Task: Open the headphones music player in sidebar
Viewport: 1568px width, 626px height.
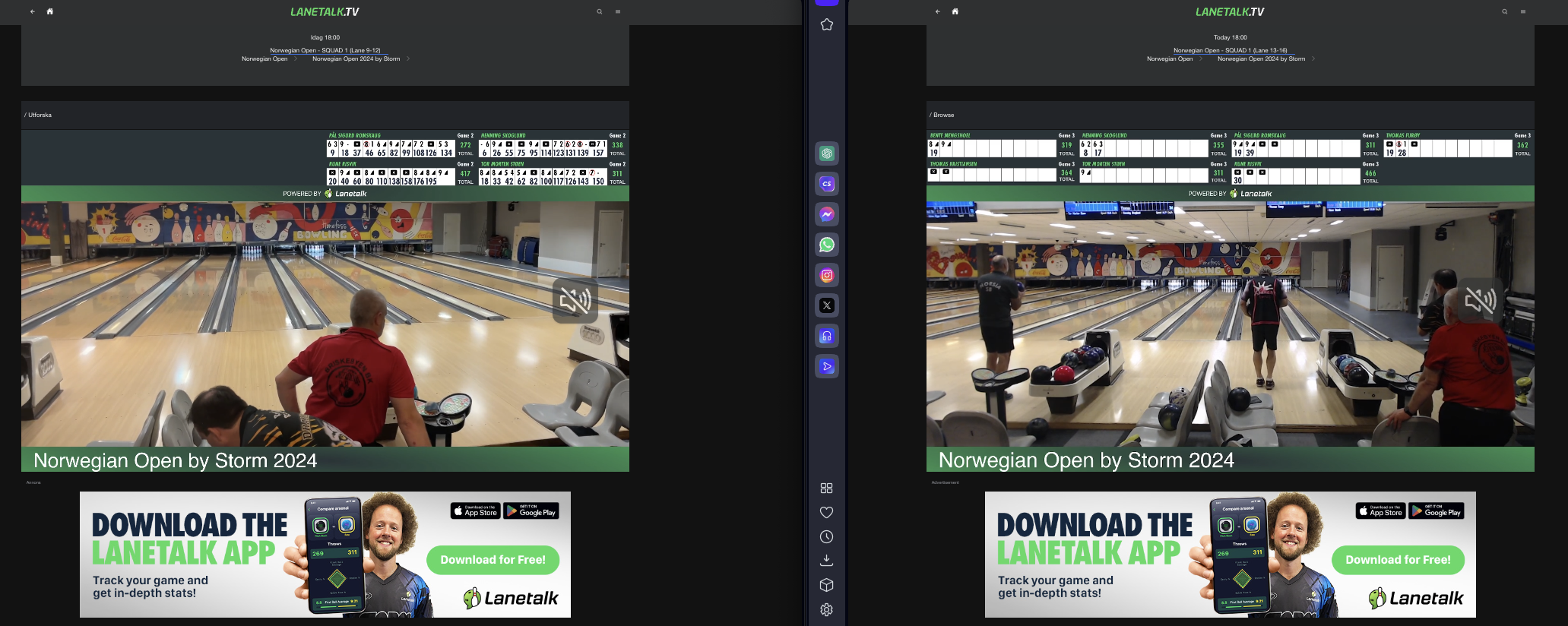Action: click(x=827, y=336)
